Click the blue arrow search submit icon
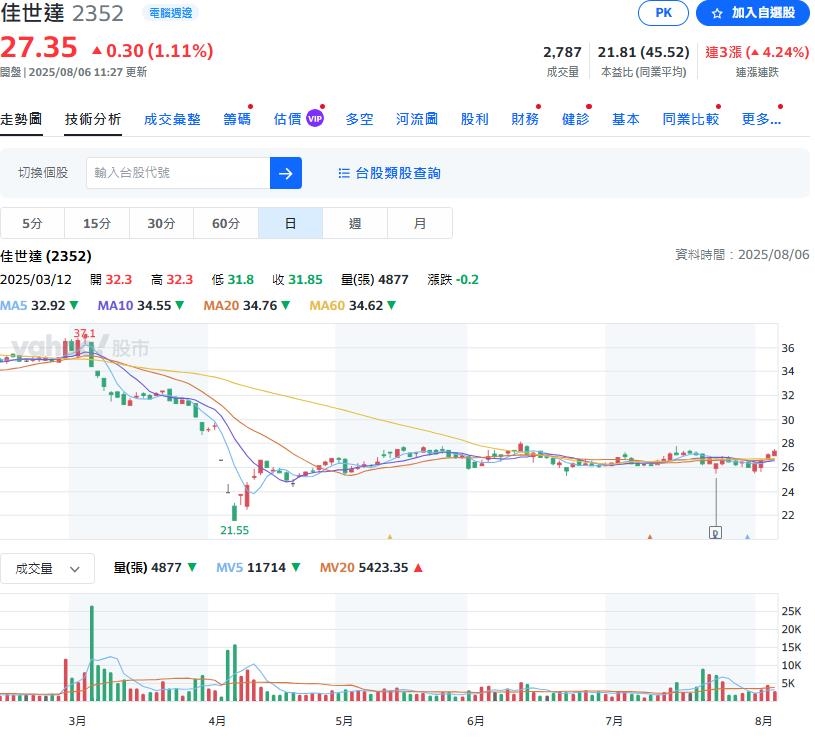Screen dimensions: 815x741 pyautogui.click(x=285, y=173)
